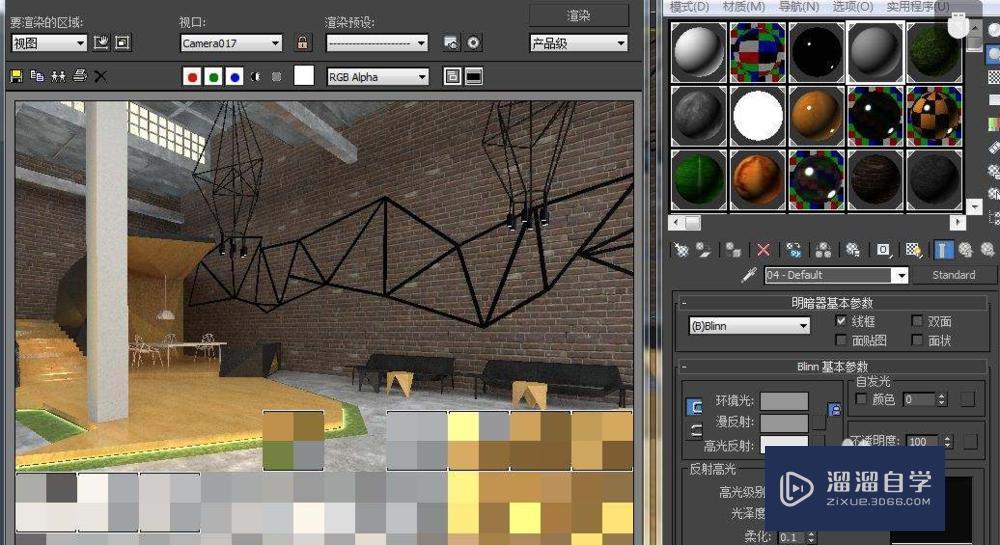Open the RGB Alpha channel dropdown
The width and height of the screenshot is (1000, 545).
click(x=378, y=76)
